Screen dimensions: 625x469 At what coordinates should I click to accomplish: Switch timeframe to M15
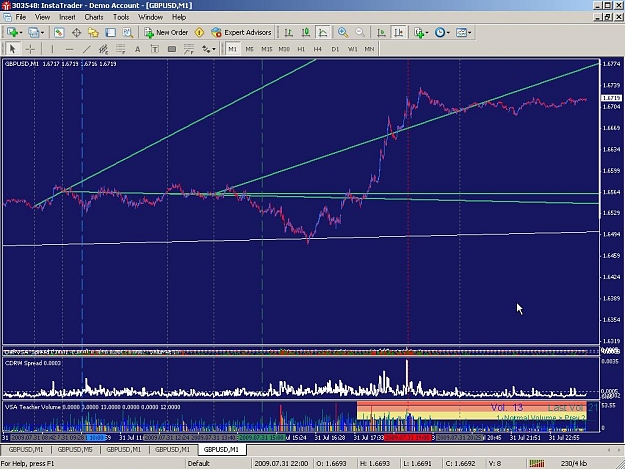[x=267, y=49]
